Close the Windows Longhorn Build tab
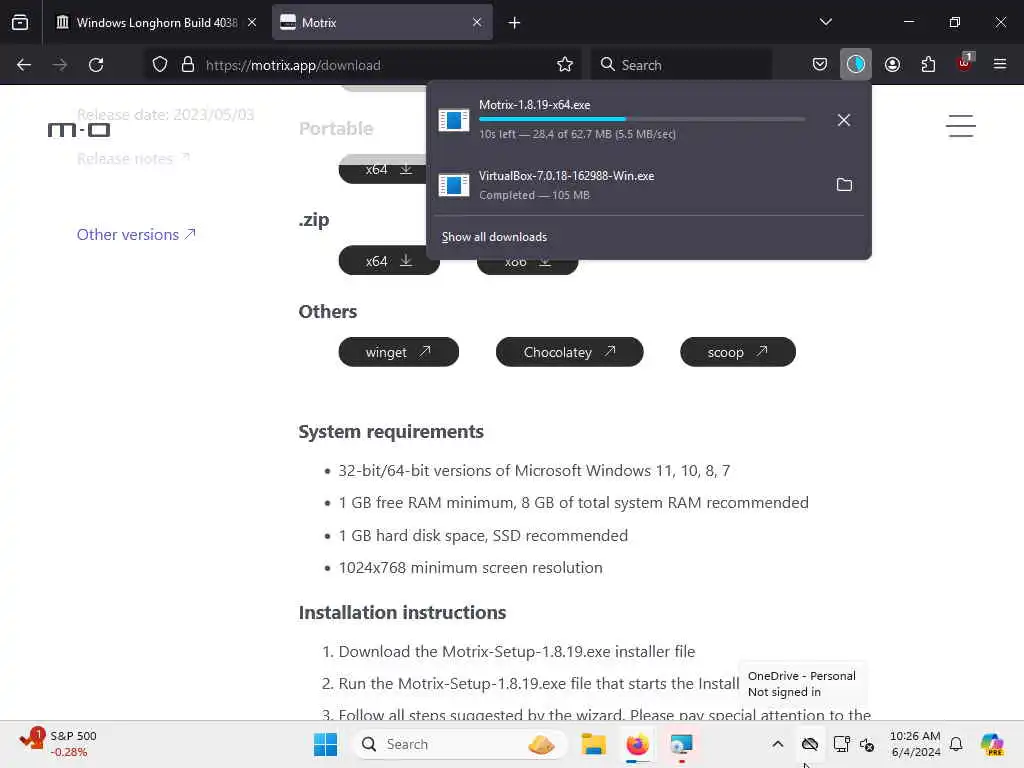This screenshot has width=1024, height=768. (x=252, y=22)
